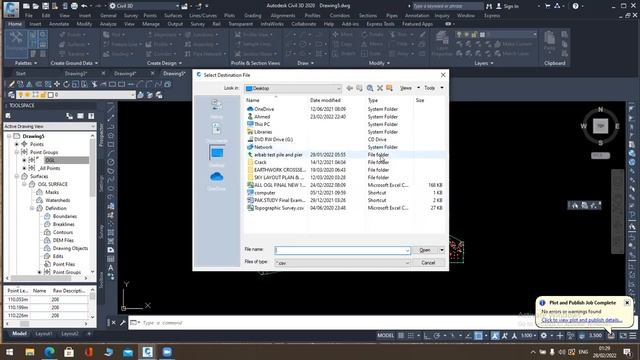This screenshot has width=640, height=360.
Task: Click the ViewCube Top face
Action: click(x=600, y=126)
